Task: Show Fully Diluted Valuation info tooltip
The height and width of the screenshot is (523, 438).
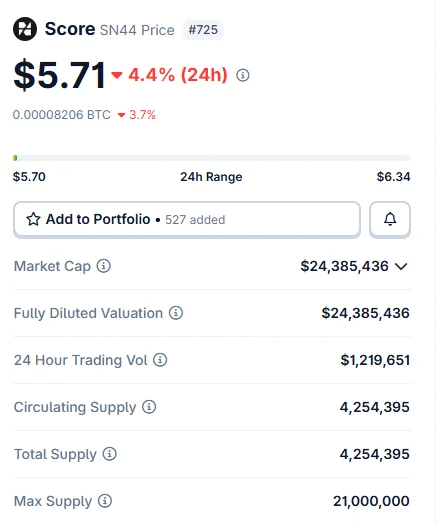Action: point(176,313)
